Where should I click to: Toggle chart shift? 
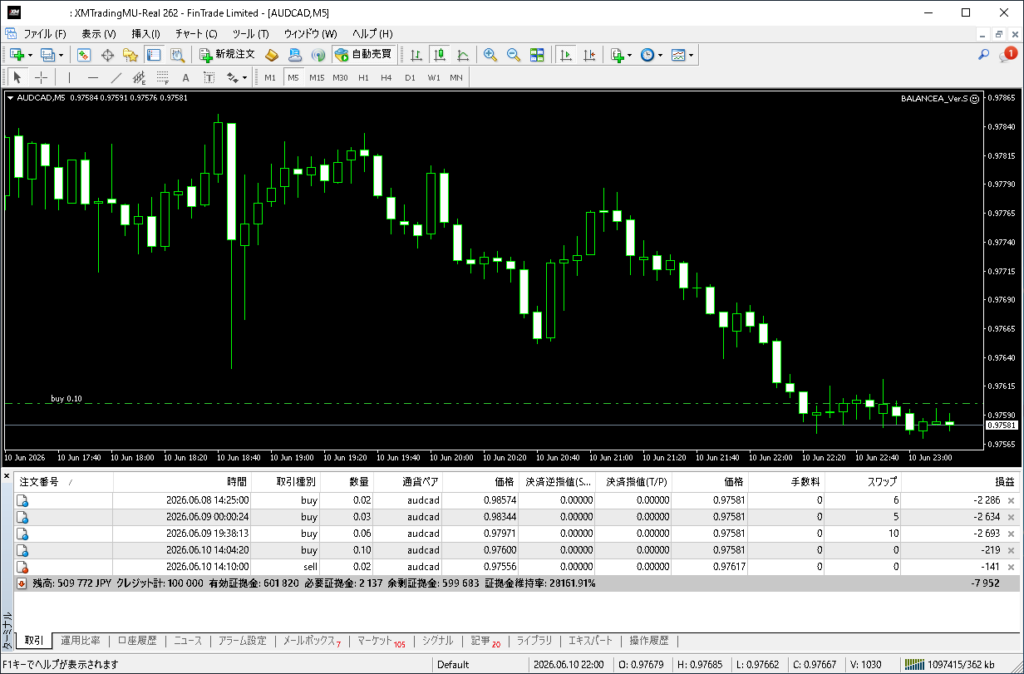(x=589, y=55)
